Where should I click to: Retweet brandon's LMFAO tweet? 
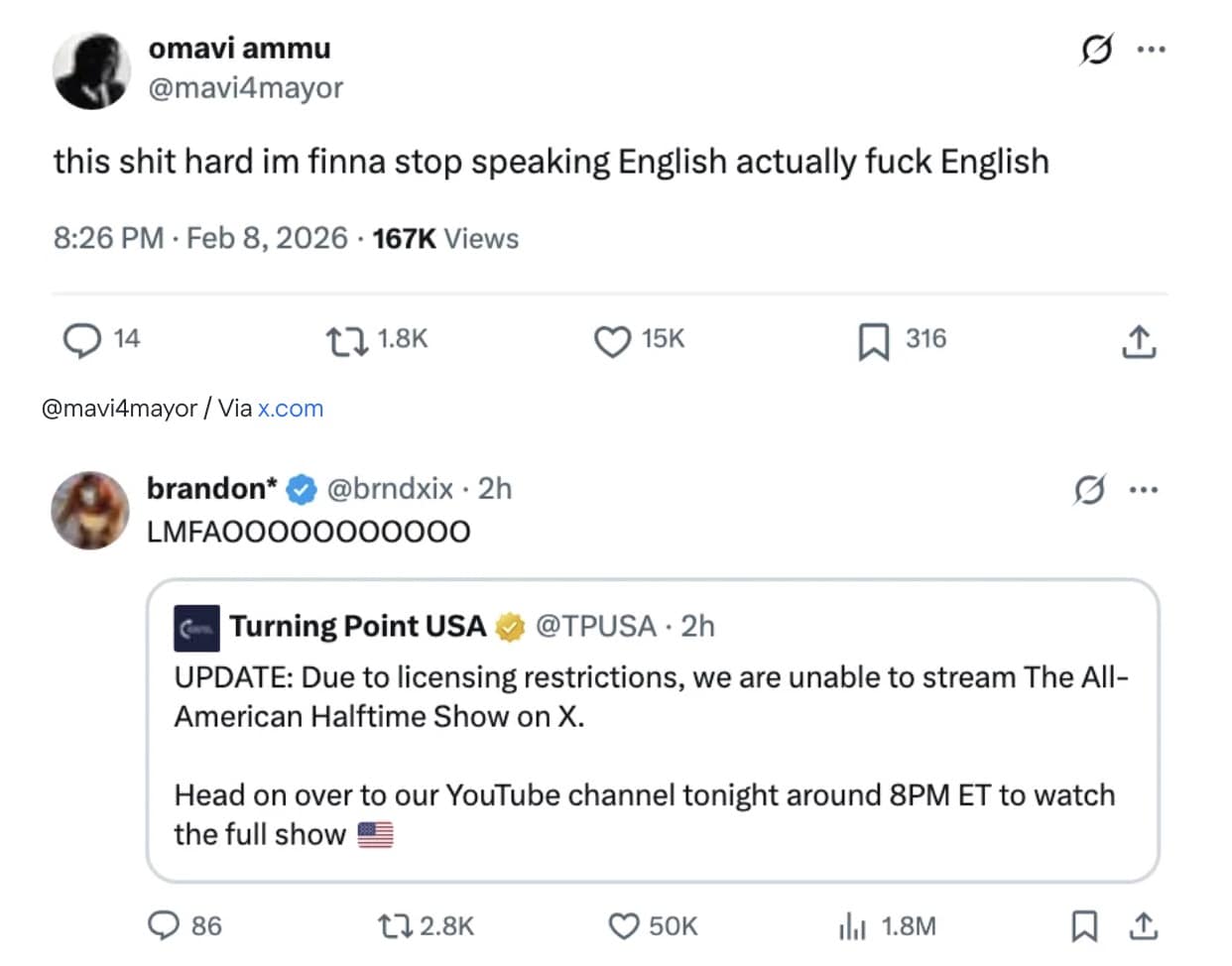[x=394, y=926]
